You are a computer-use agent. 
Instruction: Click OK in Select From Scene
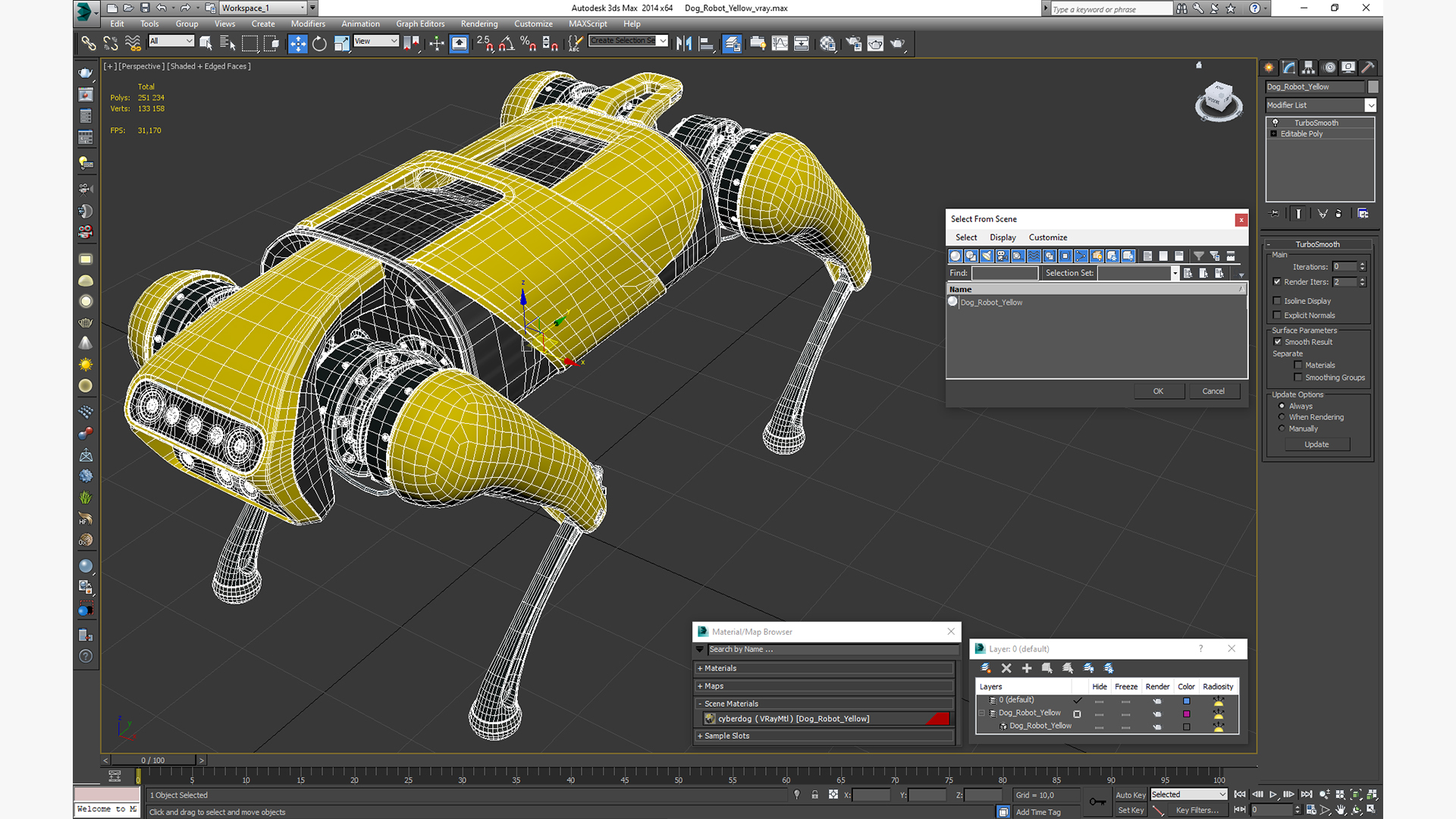click(1158, 391)
